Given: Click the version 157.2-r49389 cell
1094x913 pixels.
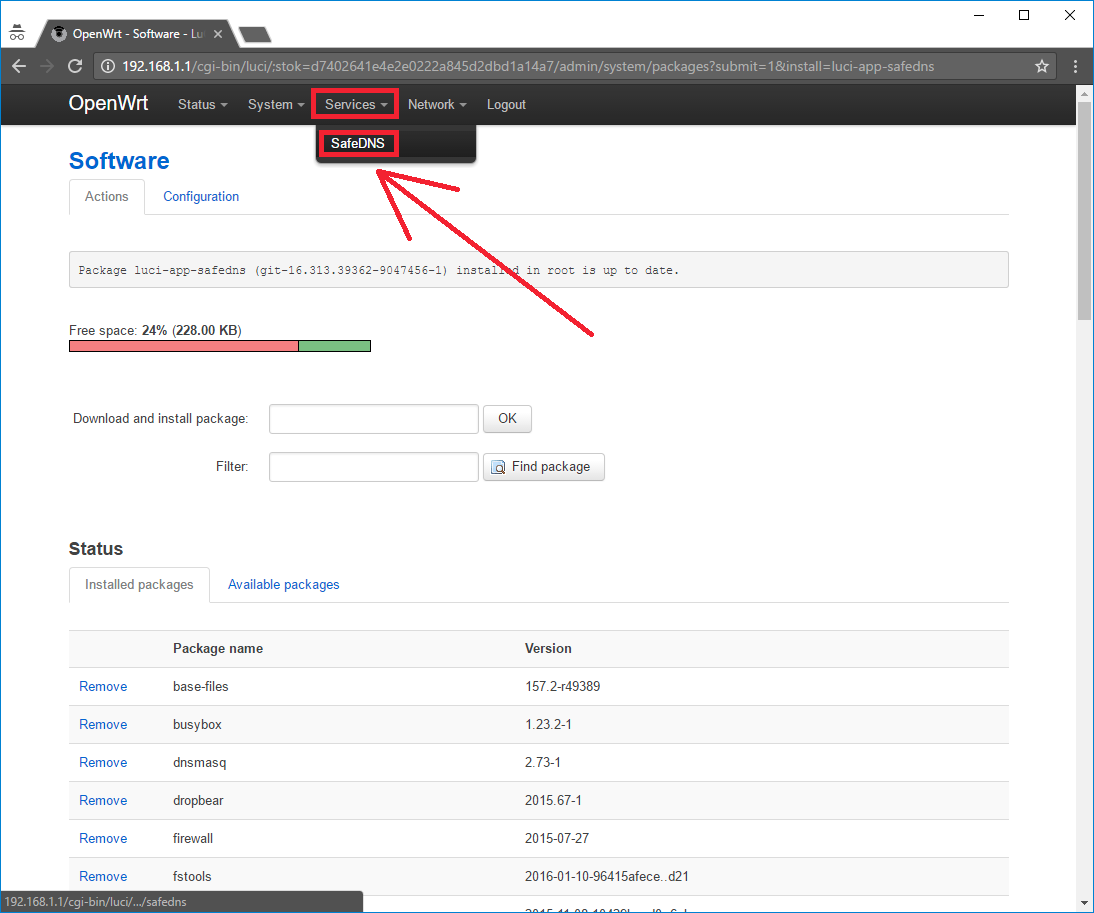Looking at the screenshot, I should click(562, 686).
